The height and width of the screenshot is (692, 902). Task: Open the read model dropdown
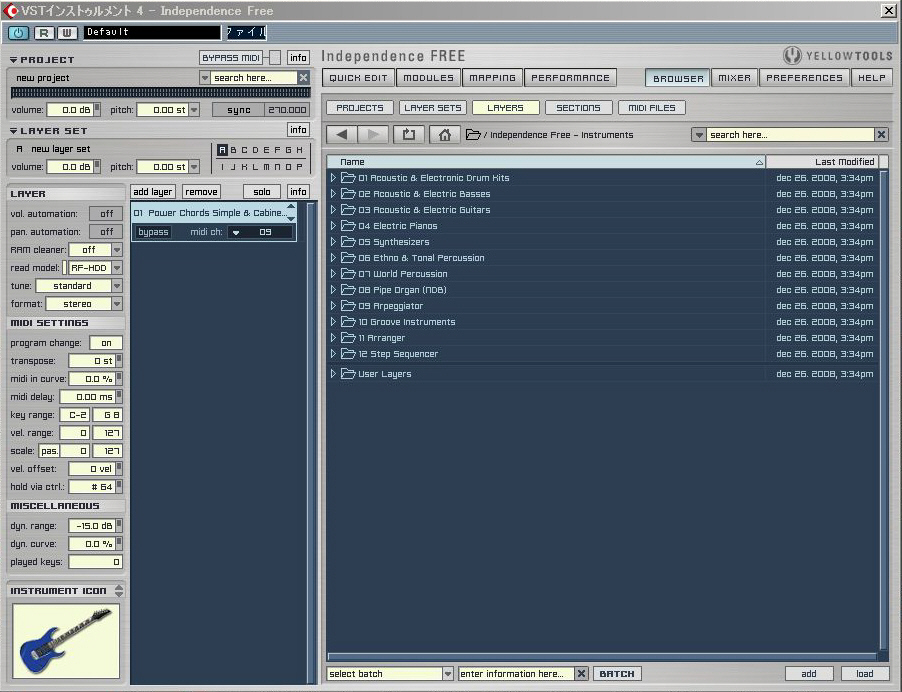pos(117,268)
